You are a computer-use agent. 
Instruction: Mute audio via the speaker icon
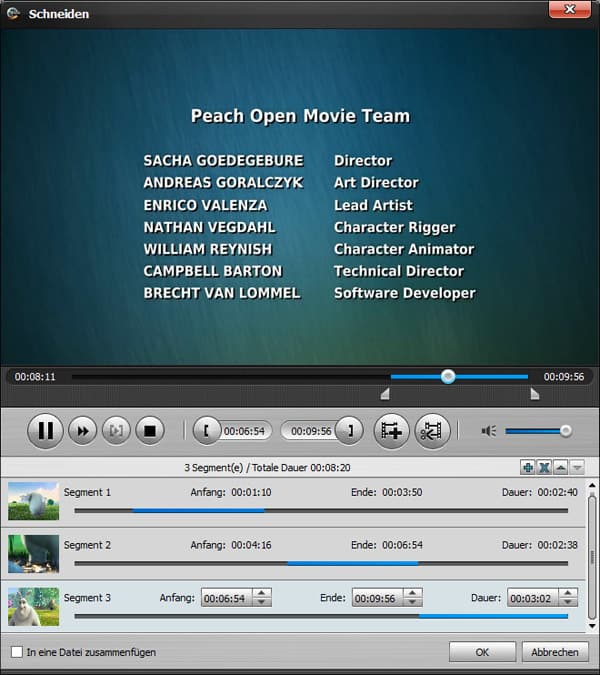point(488,431)
